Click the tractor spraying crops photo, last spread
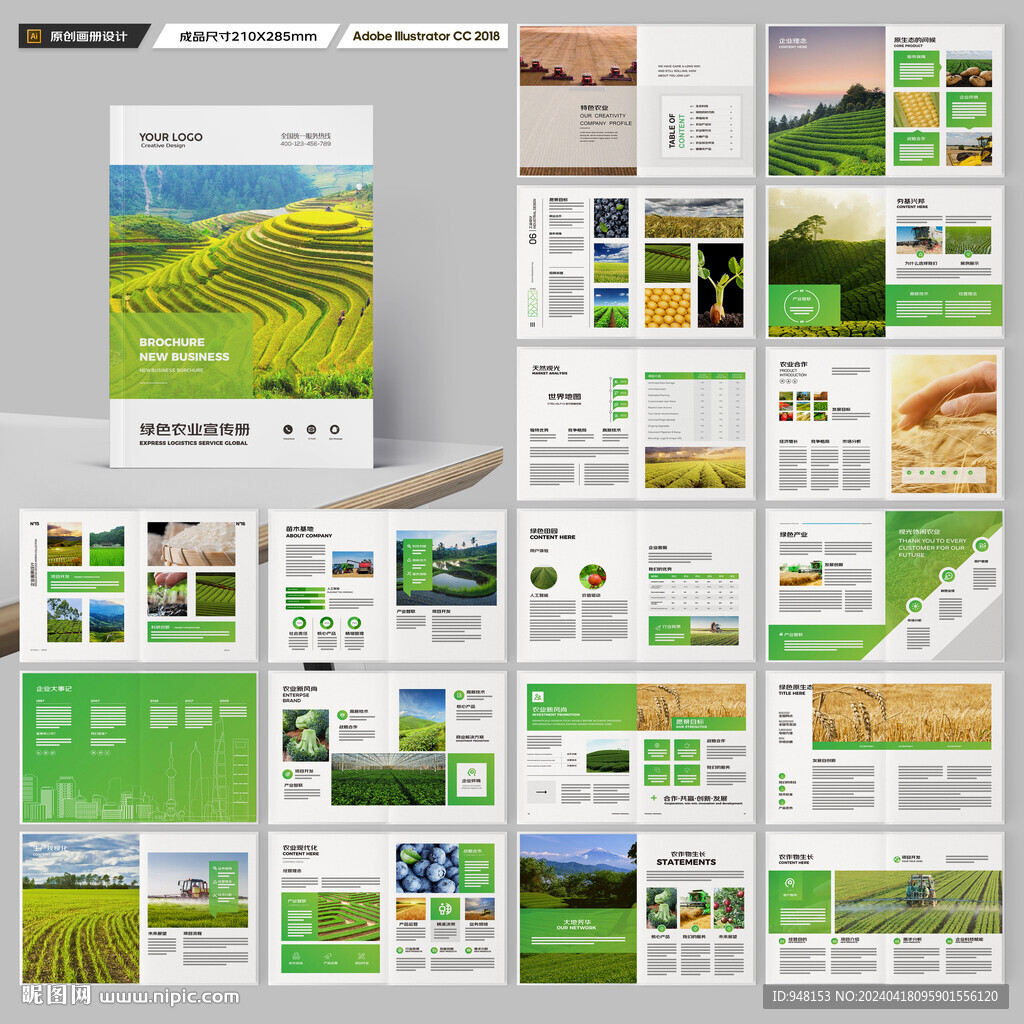Image resolution: width=1024 pixels, height=1024 pixels. click(x=918, y=901)
